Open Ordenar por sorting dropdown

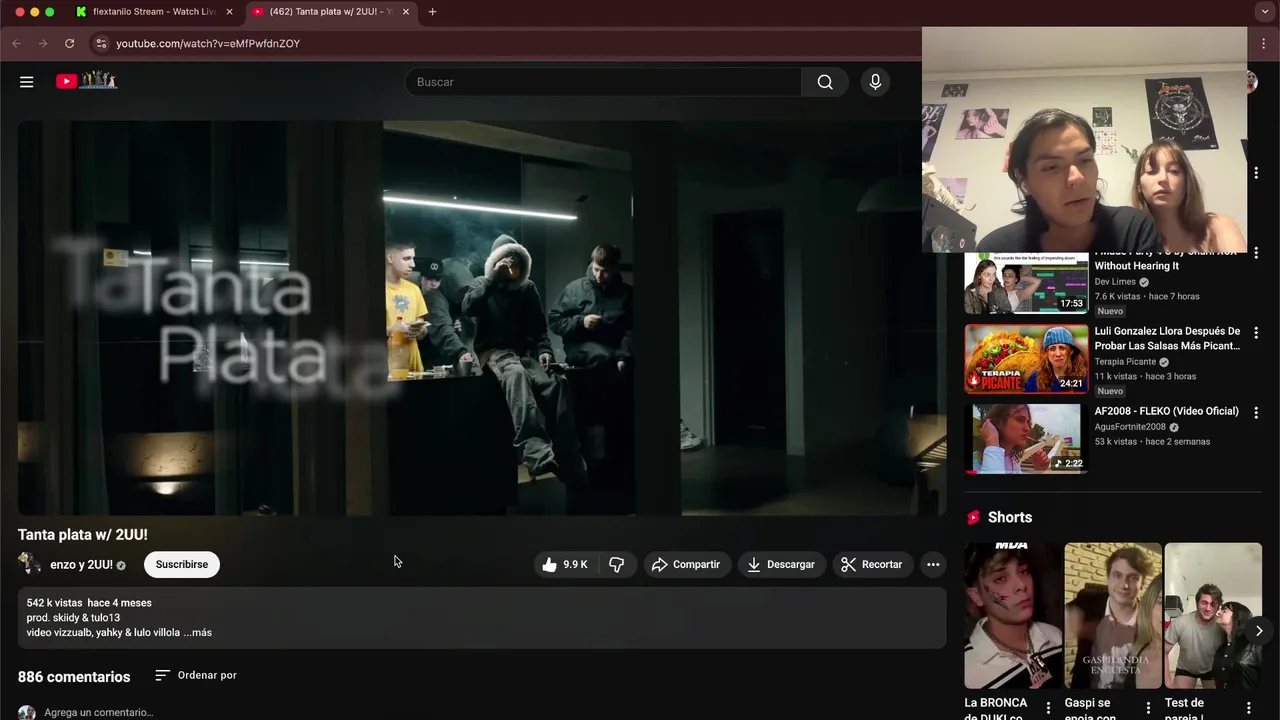coord(196,675)
